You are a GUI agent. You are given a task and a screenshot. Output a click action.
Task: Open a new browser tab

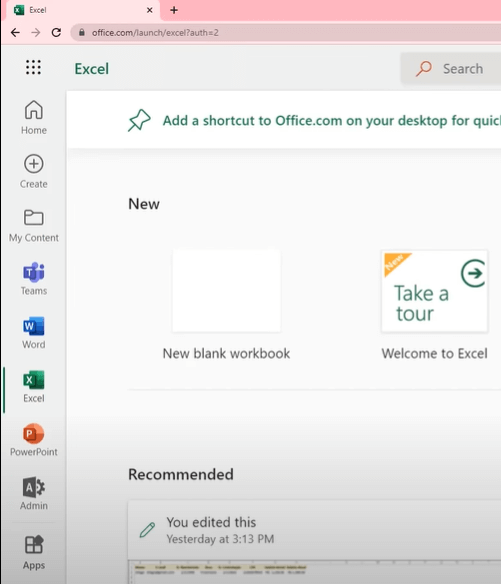click(174, 10)
